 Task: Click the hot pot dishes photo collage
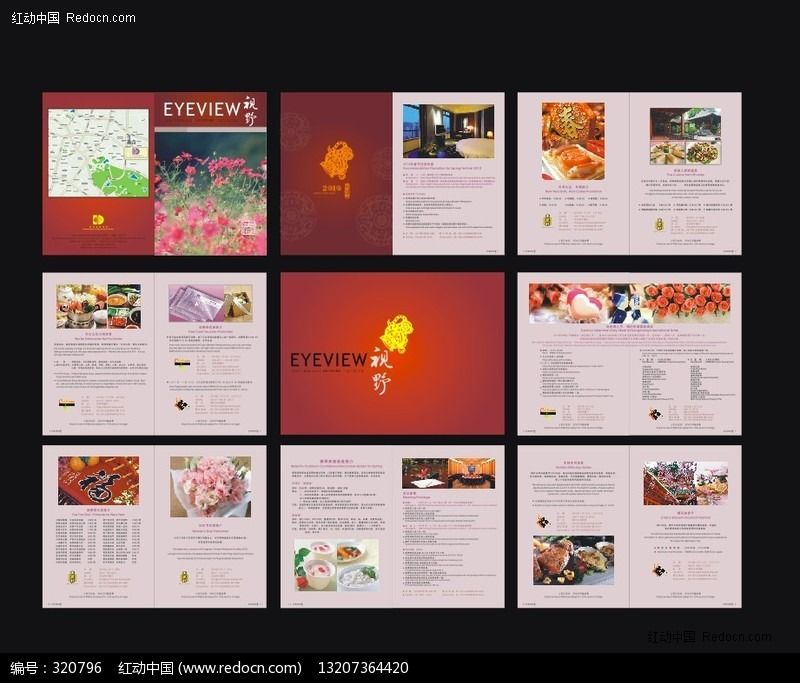coord(98,307)
